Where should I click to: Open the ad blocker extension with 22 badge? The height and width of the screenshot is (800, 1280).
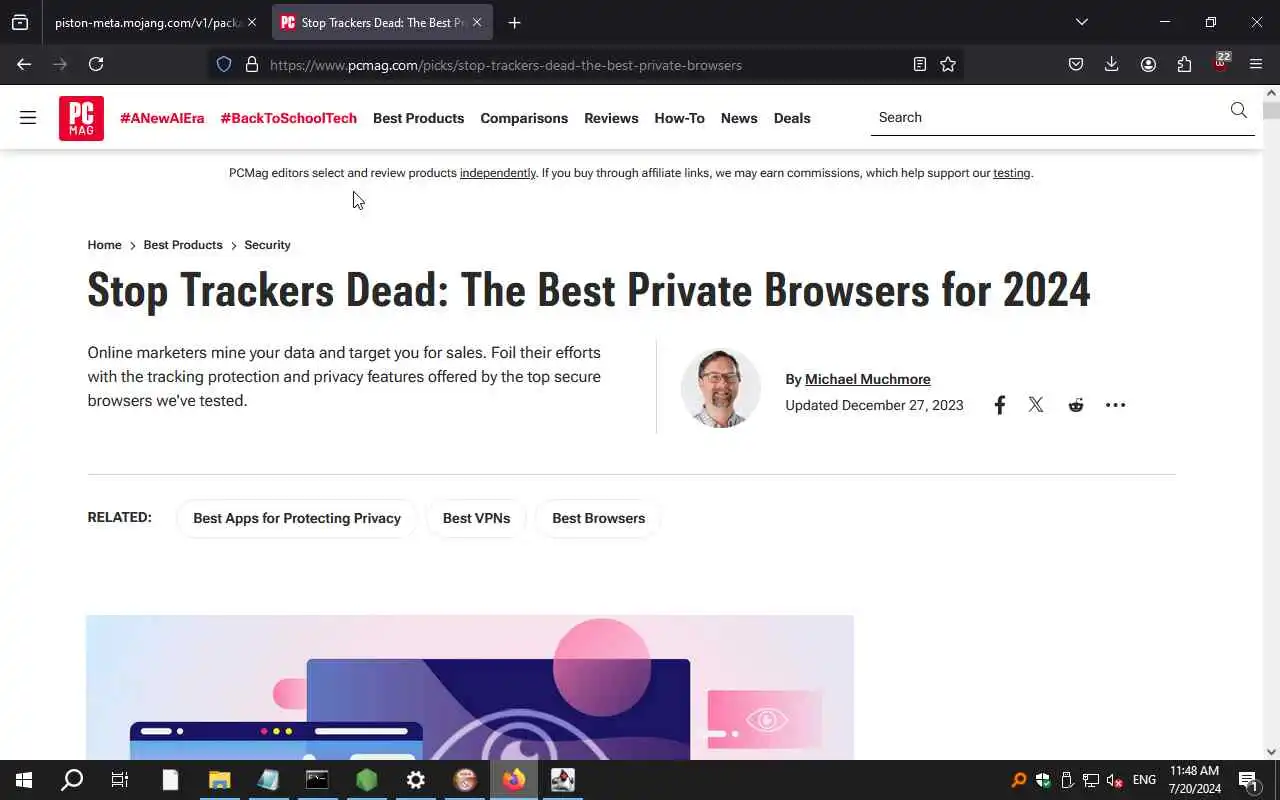pos(1221,63)
